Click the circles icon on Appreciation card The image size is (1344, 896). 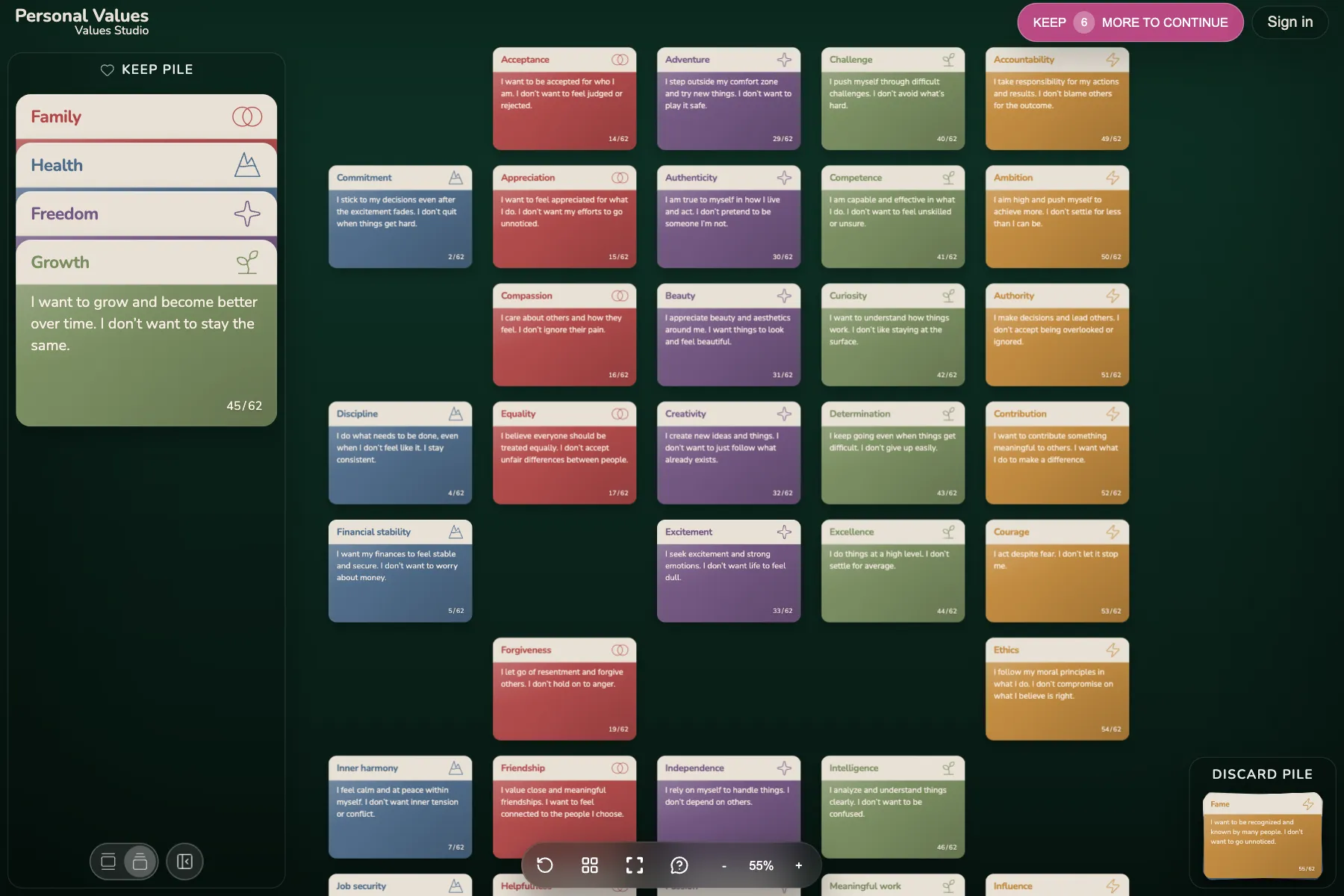[620, 178]
